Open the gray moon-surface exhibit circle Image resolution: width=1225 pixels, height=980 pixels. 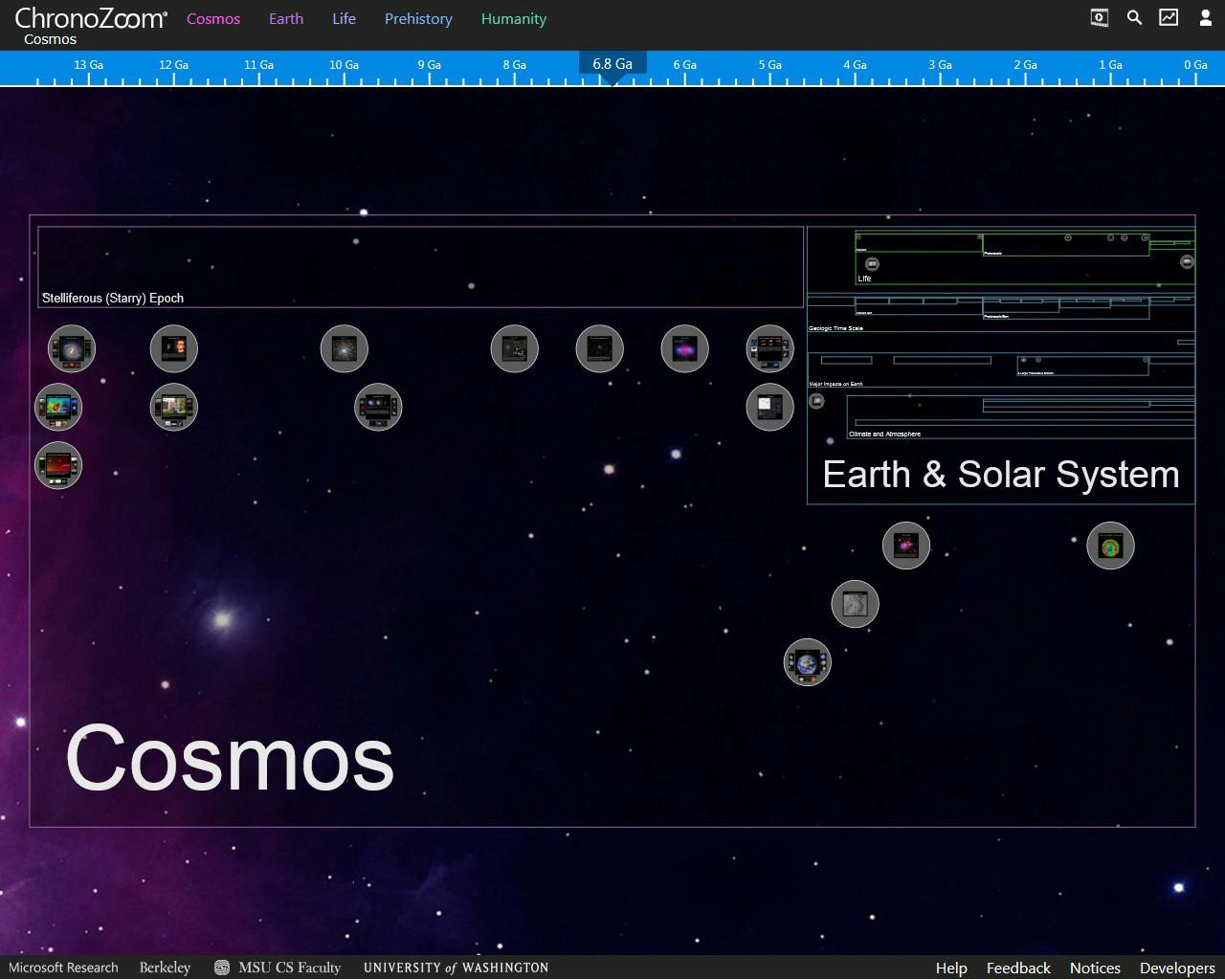(855, 604)
